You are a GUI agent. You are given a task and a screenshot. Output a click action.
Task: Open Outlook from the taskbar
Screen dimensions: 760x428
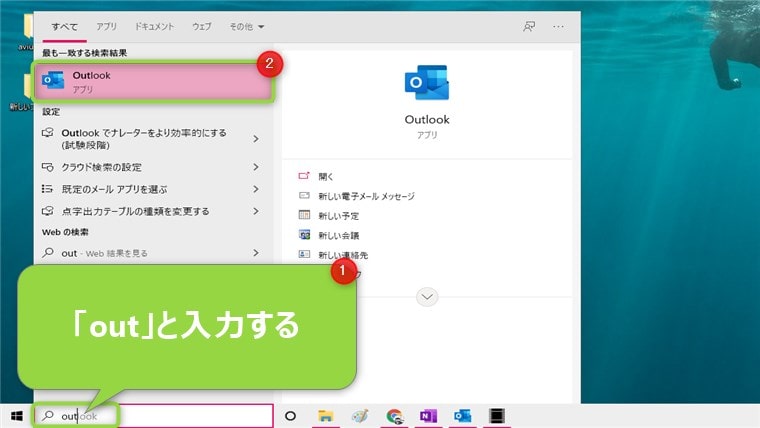click(x=463, y=416)
